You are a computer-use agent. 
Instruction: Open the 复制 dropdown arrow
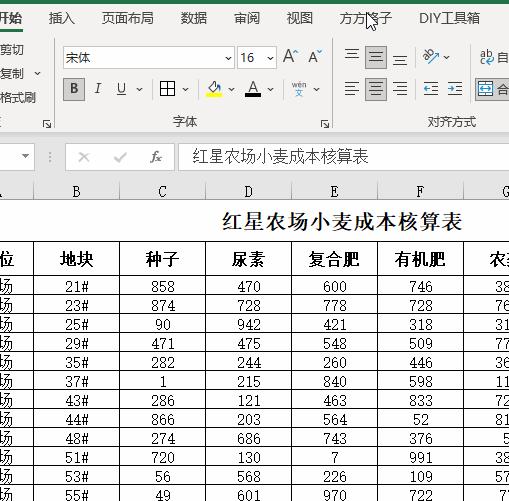pyautogui.click(x=37, y=73)
